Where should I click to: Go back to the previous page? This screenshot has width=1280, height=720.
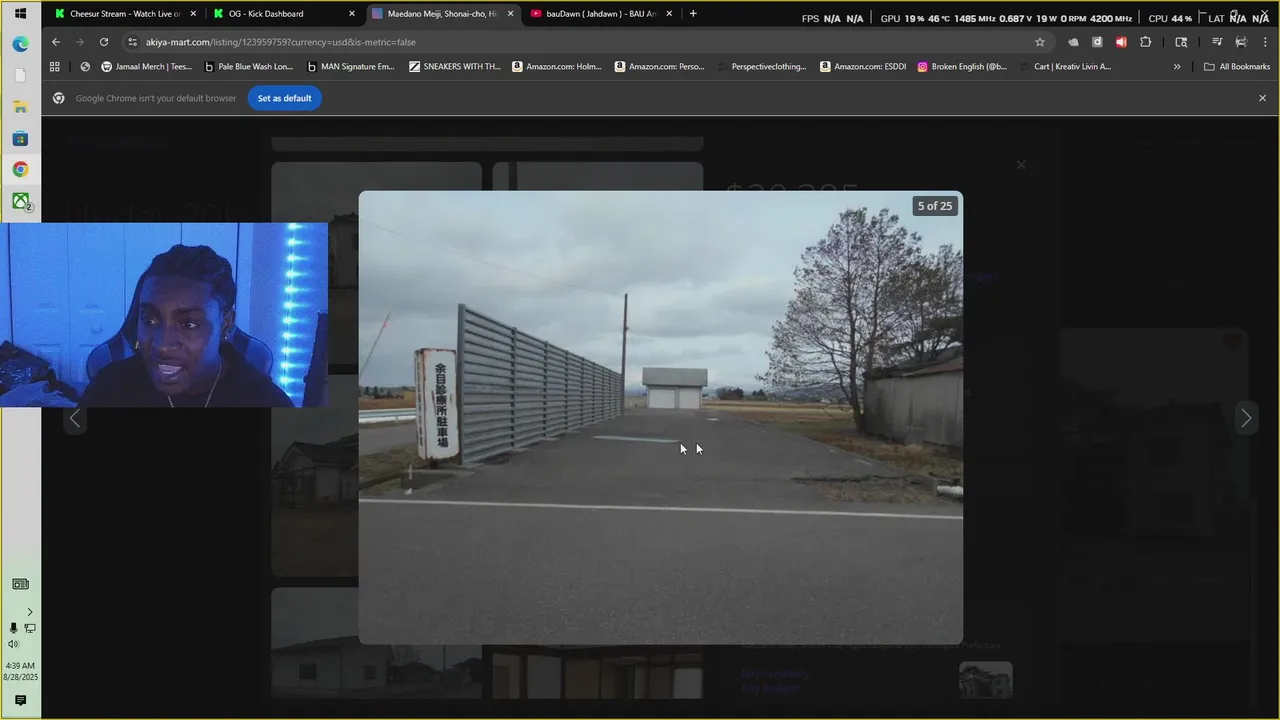coord(56,42)
